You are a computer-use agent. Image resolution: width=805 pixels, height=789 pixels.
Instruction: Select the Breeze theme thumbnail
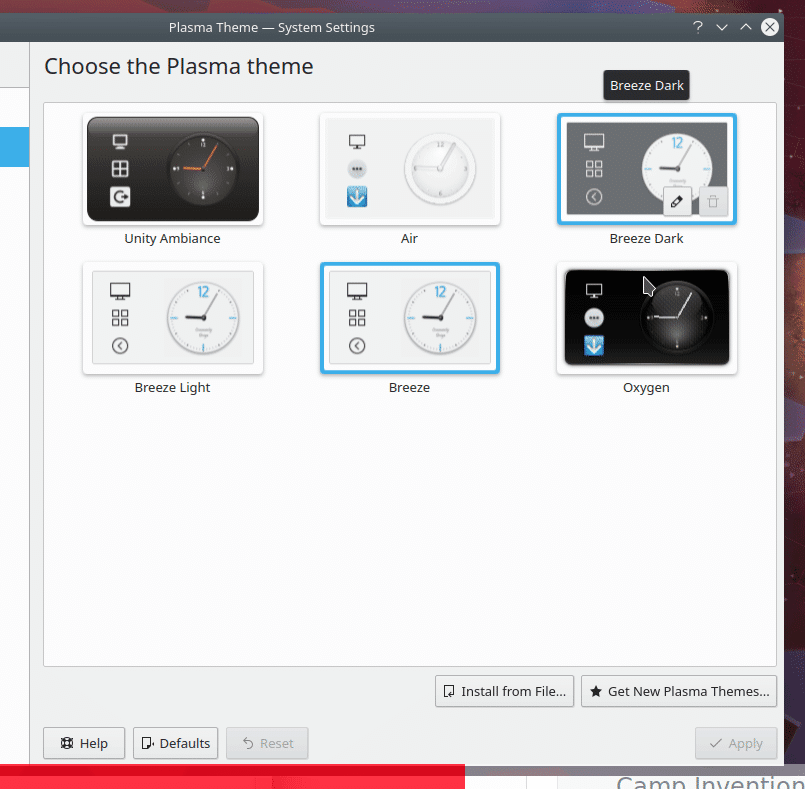pyautogui.click(x=409, y=318)
